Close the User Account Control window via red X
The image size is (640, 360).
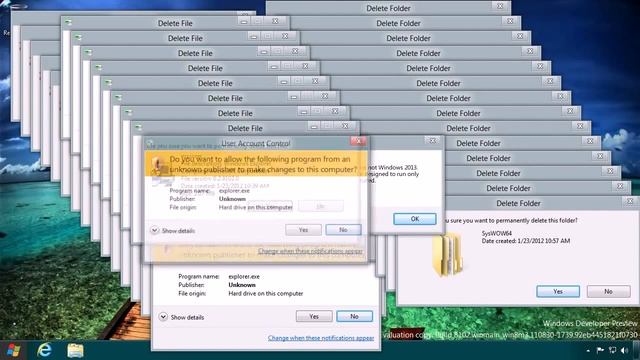click(358, 141)
